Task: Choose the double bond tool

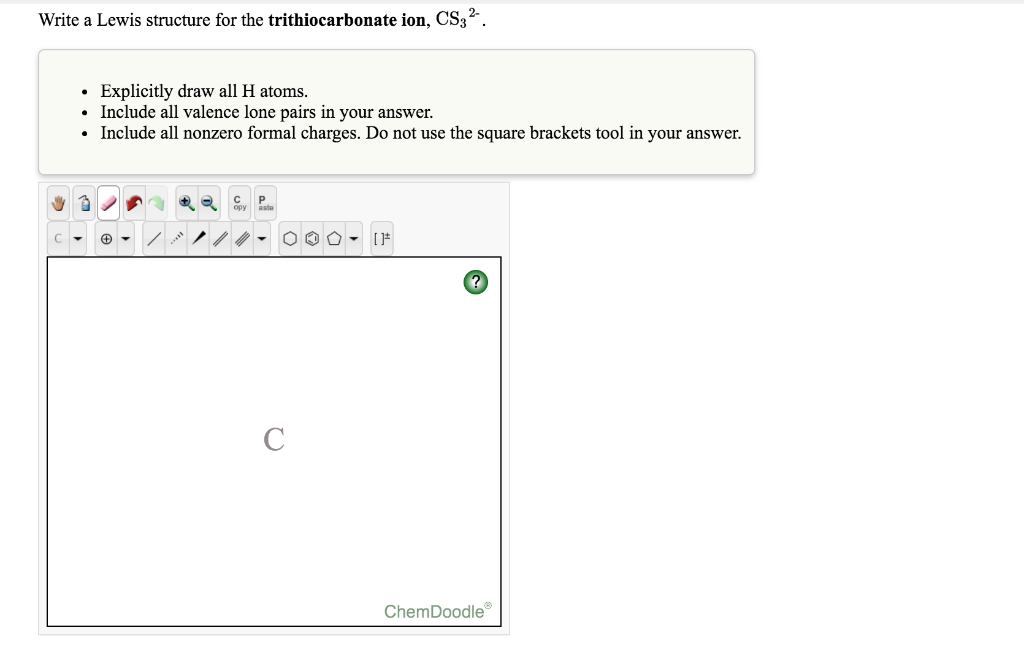Action: (x=221, y=239)
